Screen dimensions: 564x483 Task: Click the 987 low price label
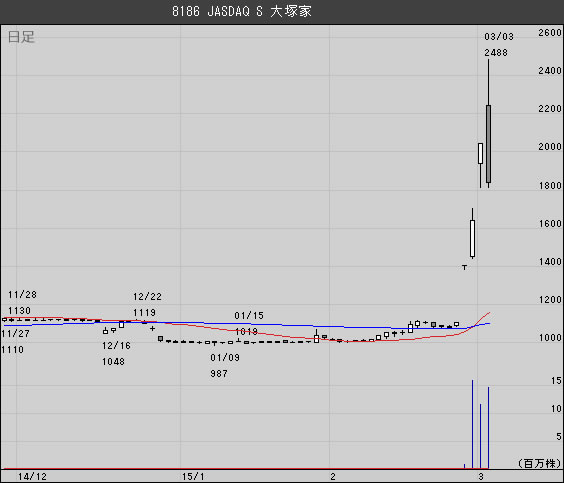click(x=219, y=374)
